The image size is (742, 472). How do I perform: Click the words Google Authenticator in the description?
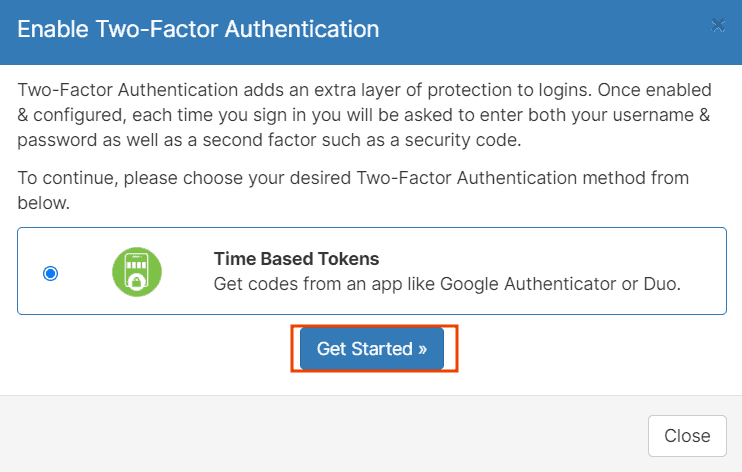(x=528, y=284)
